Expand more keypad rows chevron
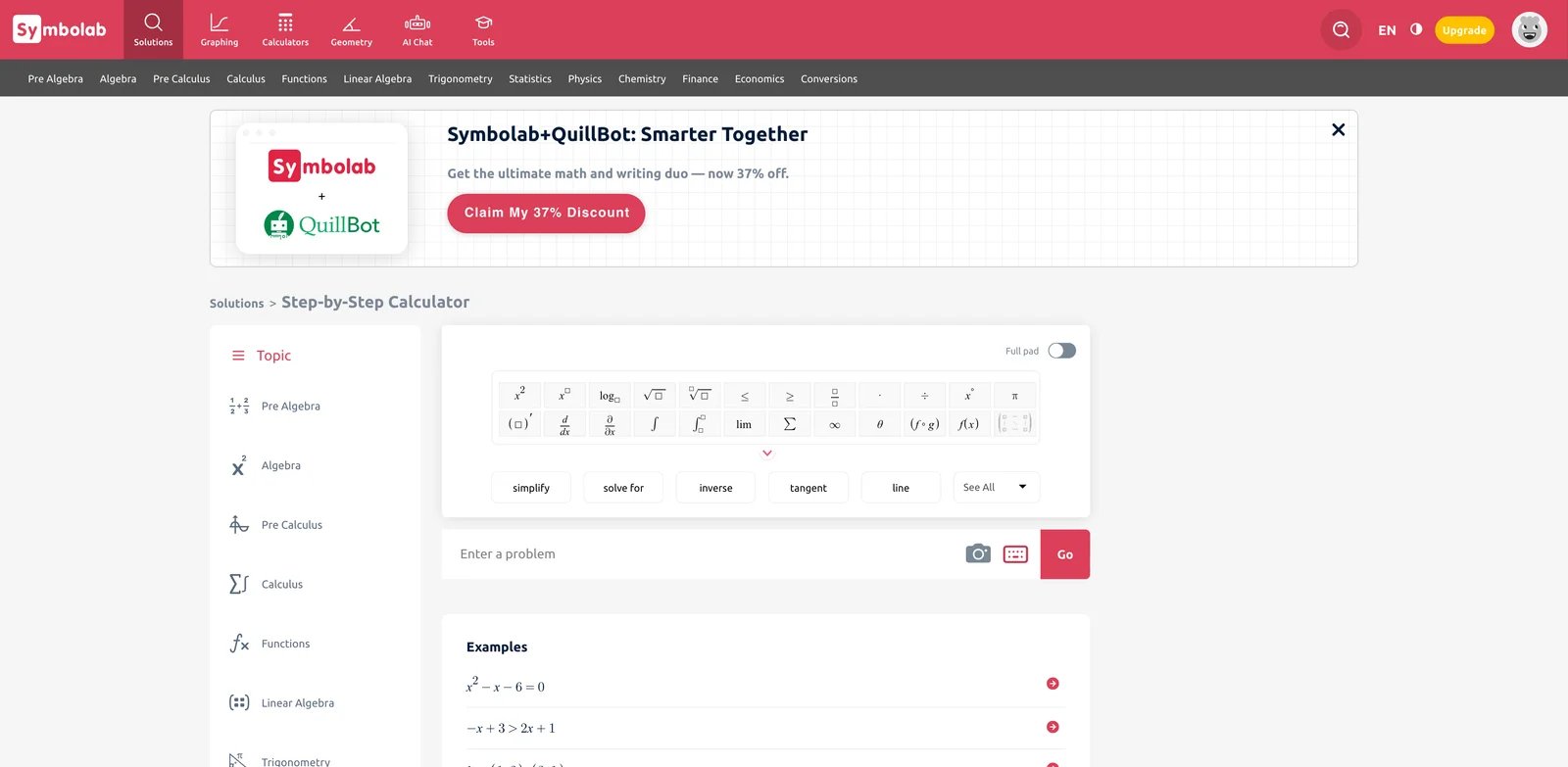This screenshot has height=767, width=1568. point(767,454)
